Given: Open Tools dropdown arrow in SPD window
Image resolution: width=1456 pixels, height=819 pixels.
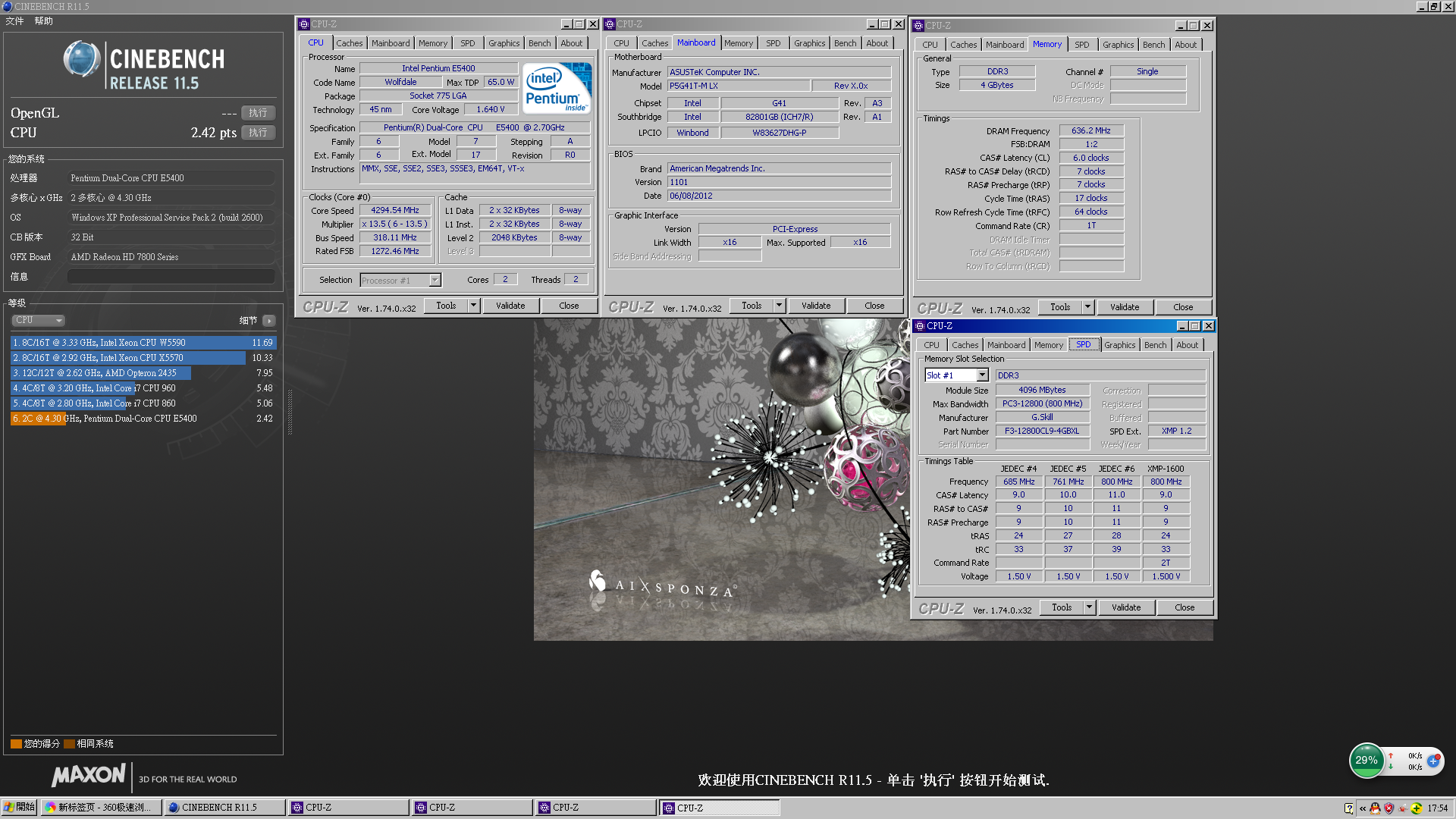Looking at the screenshot, I should [x=1090, y=607].
